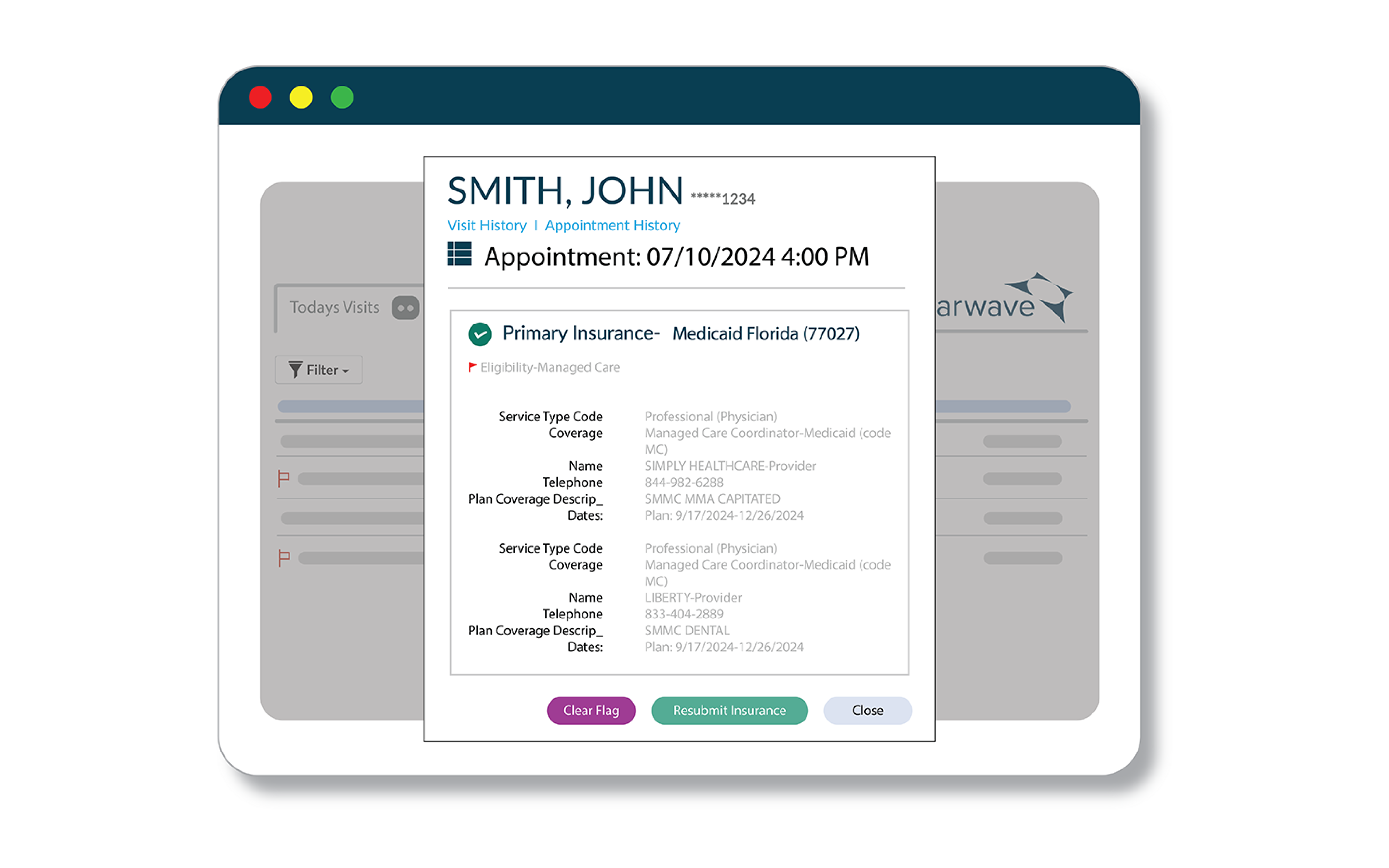This screenshot has height=868, width=1389.
Task: Click the upper red flag in visit list
Action: click(284, 478)
